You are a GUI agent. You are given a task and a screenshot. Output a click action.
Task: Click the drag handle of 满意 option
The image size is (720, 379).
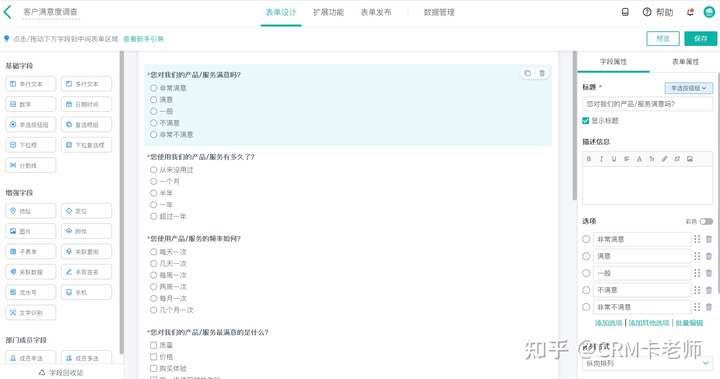697,256
